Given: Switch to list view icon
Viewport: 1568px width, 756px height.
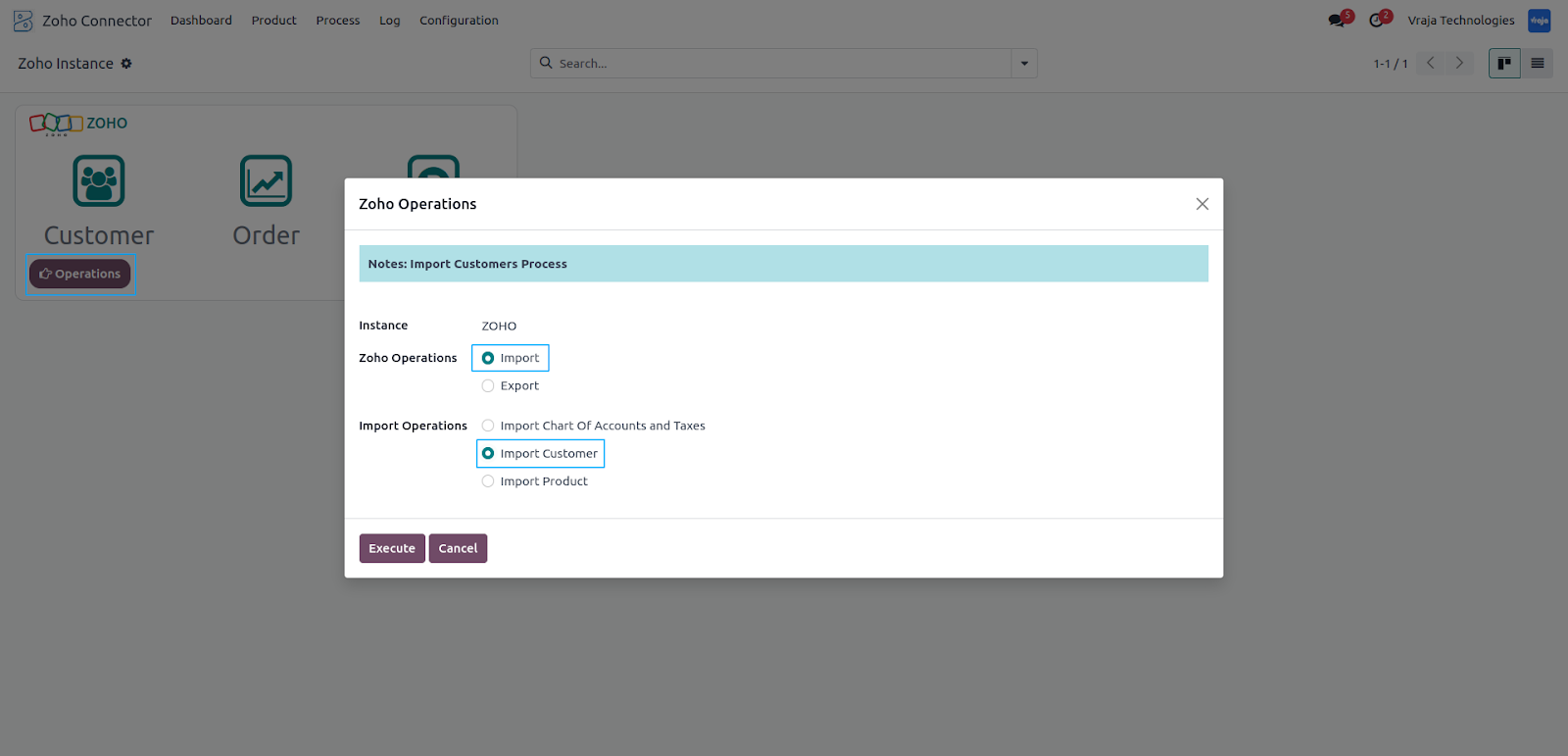Looking at the screenshot, I should [x=1538, y=64].
